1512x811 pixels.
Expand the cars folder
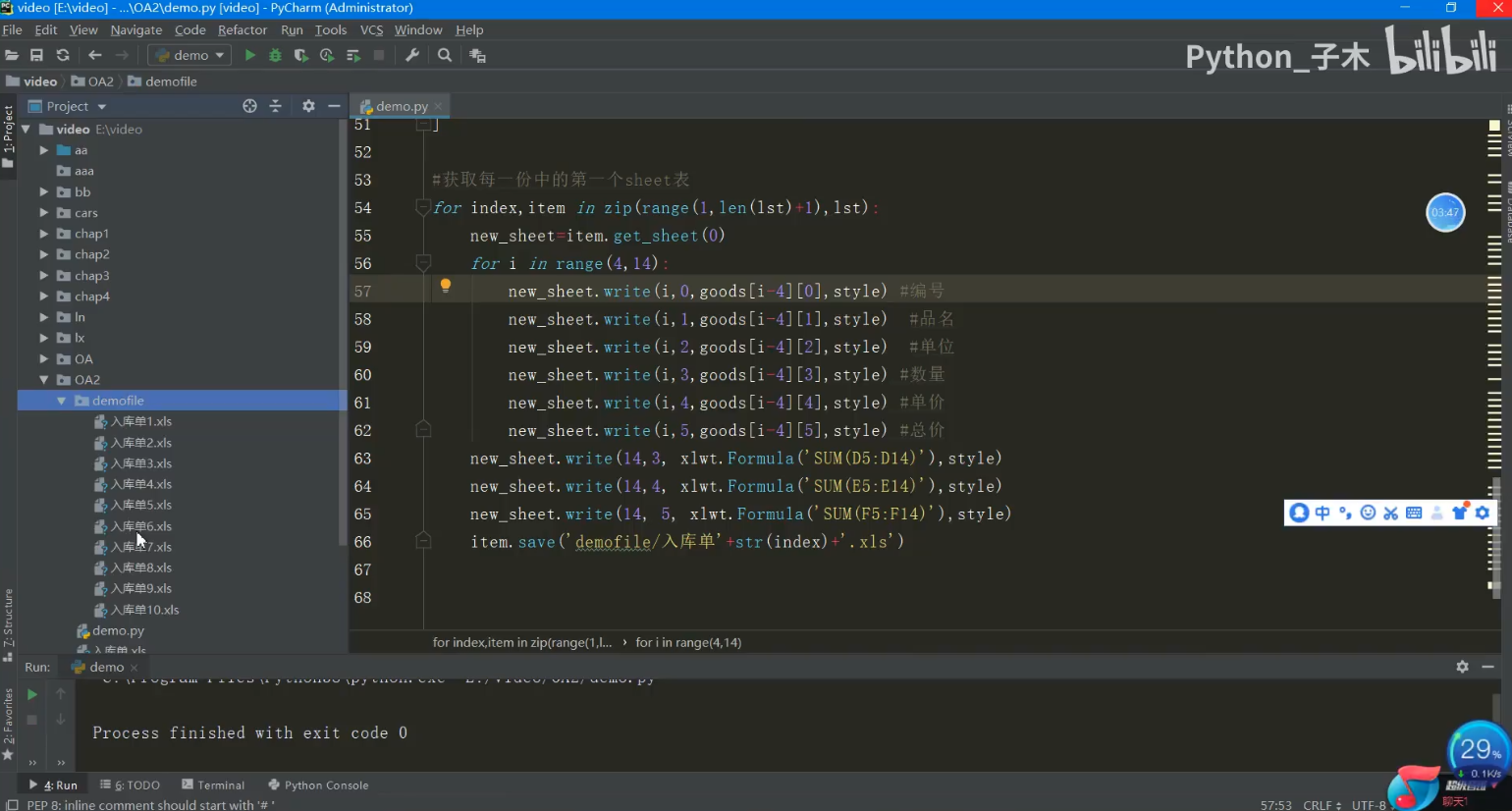pos(44,213)
